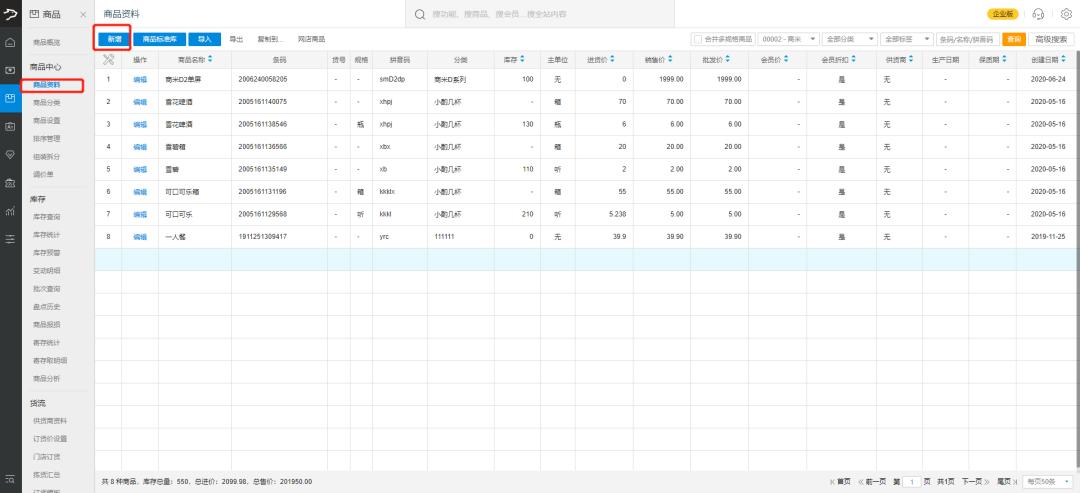Click the 导出 export link

pos(236,39)
